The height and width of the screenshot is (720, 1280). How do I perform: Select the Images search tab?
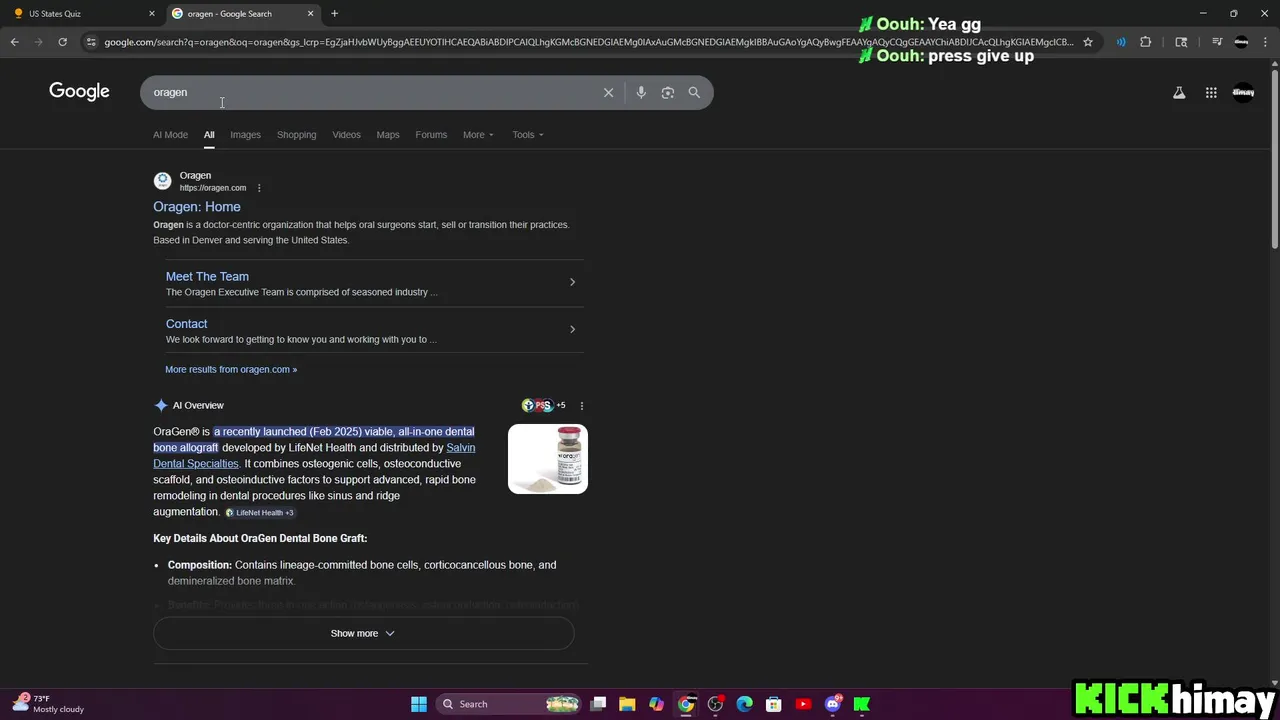click(x=245, y=135)
